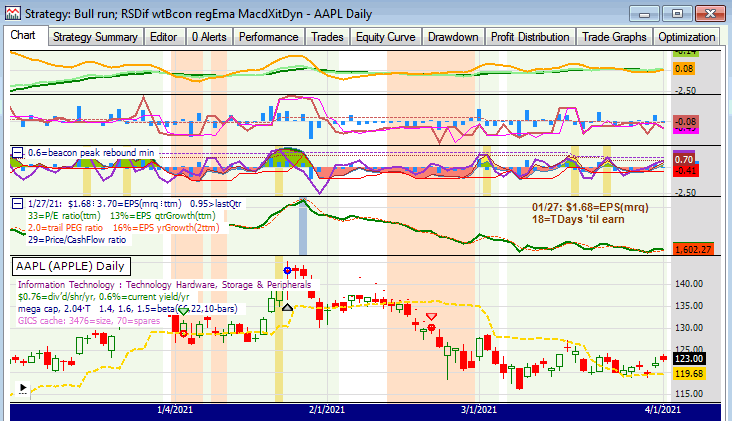Click the 115.00 price axis label
This screenshot has width=732, height=421.
(689, 393)
